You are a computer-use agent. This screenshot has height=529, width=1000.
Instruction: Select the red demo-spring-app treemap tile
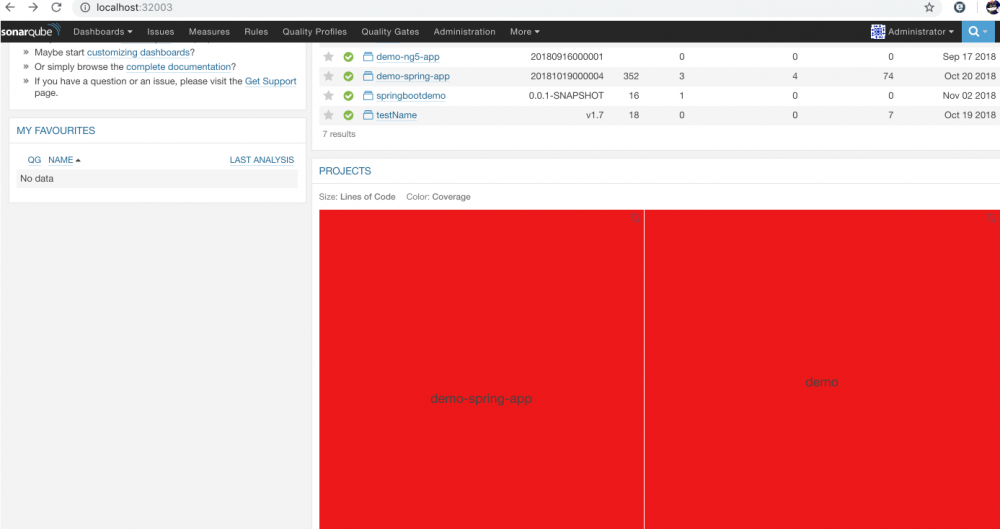click(x=482, y=369)
